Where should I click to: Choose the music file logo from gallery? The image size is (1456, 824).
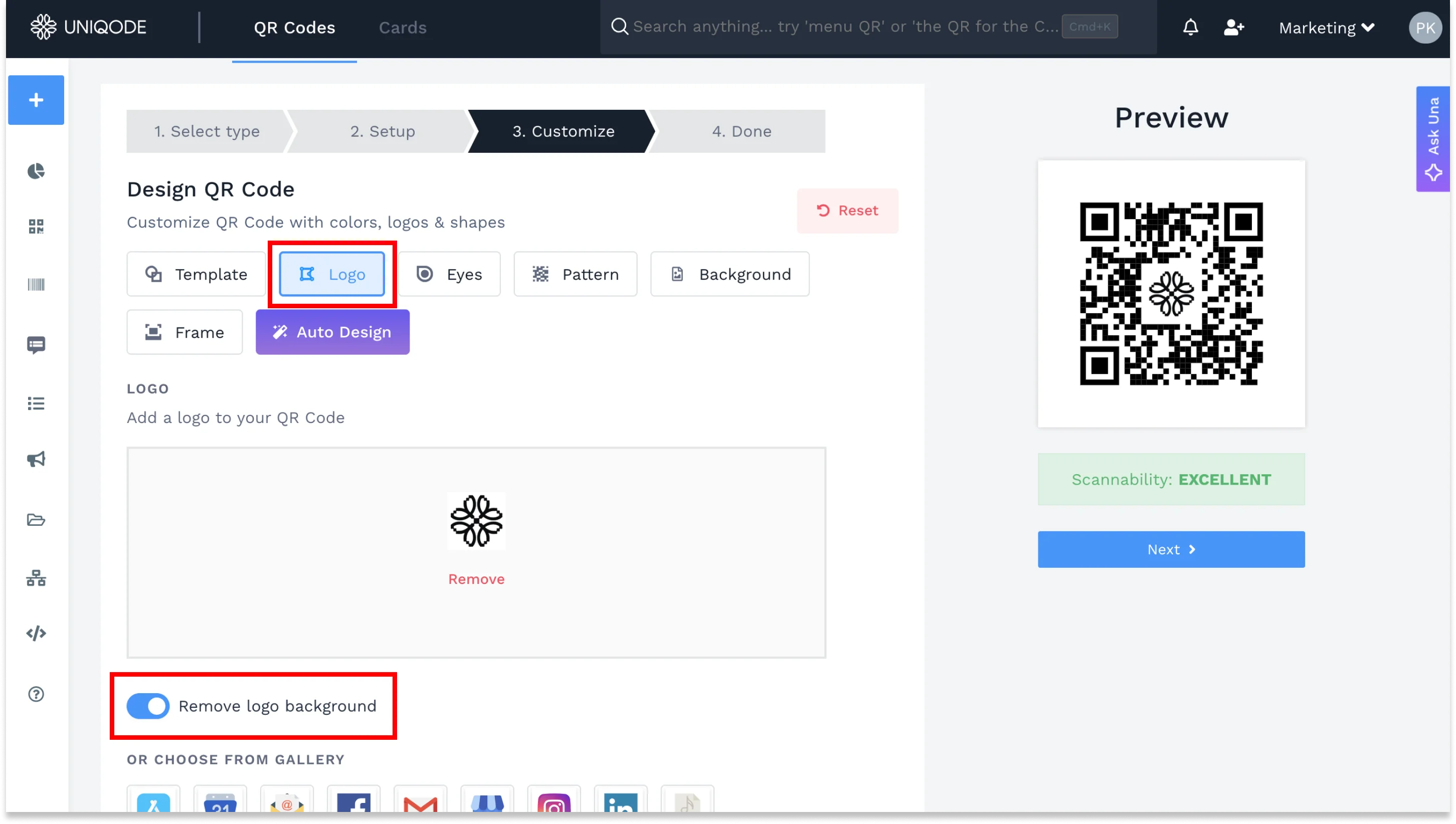pos(688,799)
